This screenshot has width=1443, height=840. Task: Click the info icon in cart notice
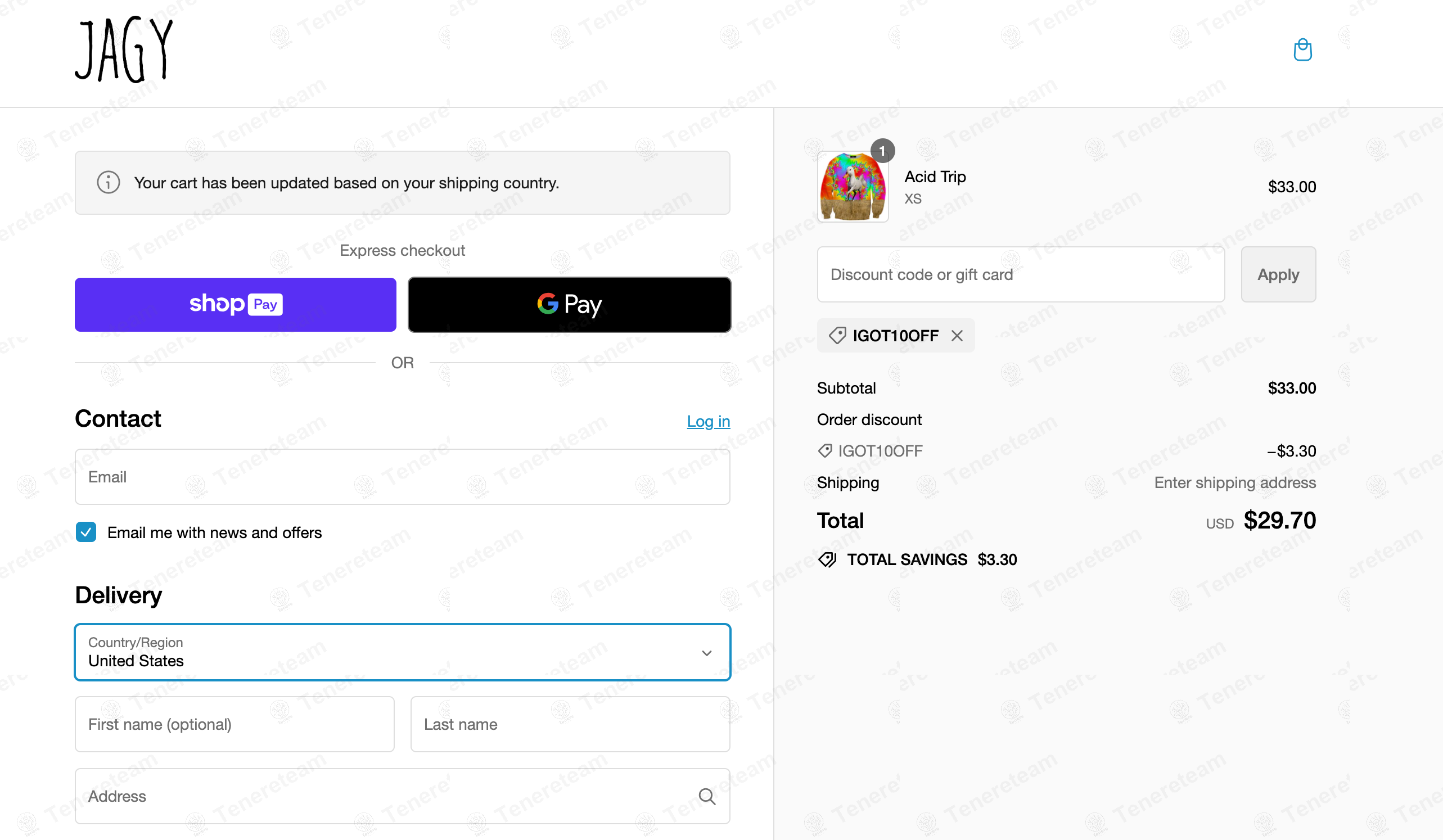(x=108, y=183)
